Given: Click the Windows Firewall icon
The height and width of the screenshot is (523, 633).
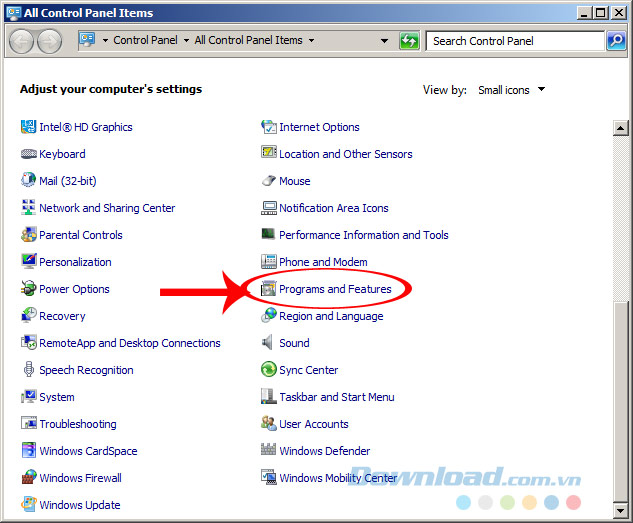Looking at the screenshot, I should [28, 477].
